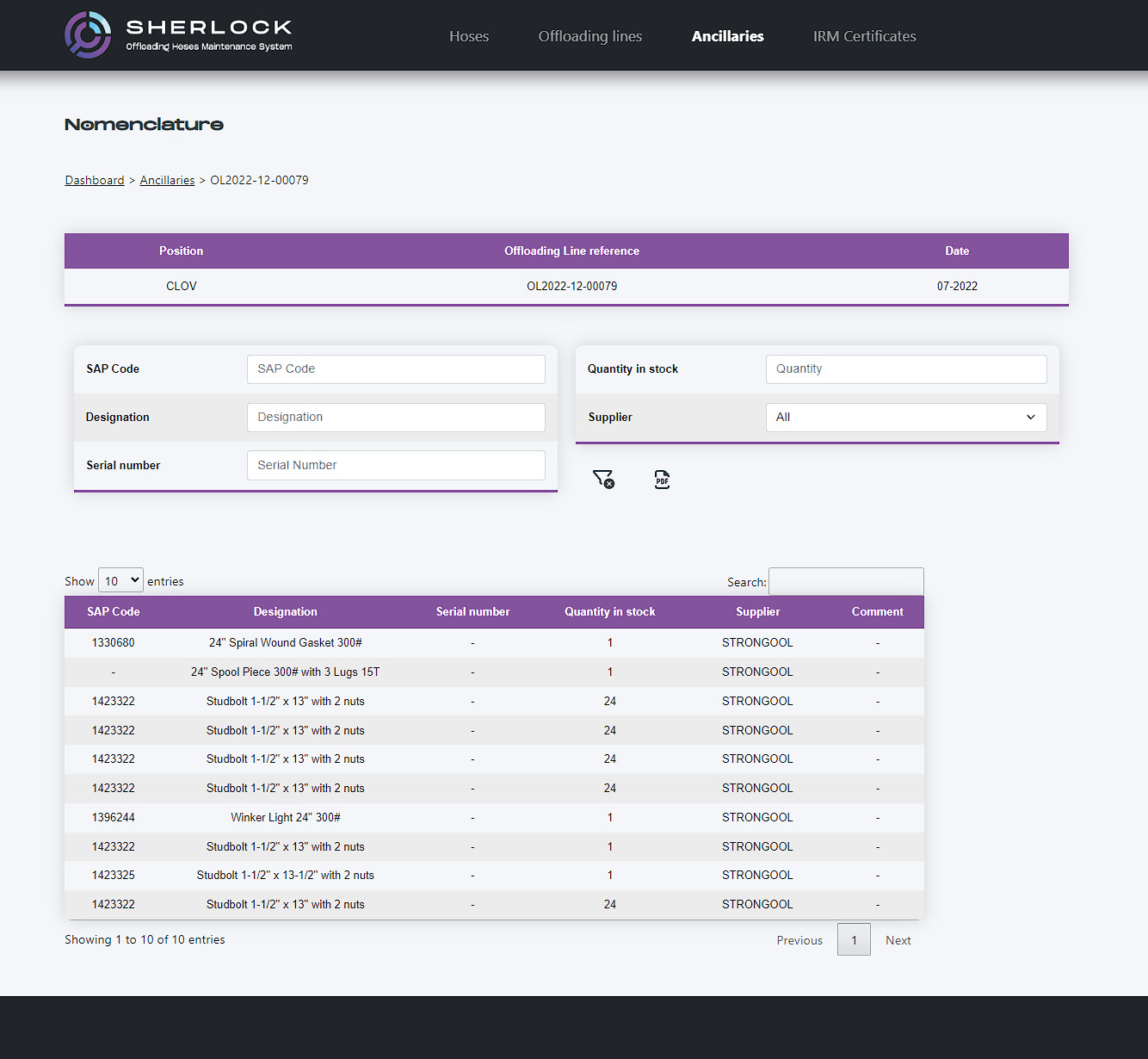Open the Hoses menu
Image resolution: width=1148 pixels, height=1059 pixels.
pos(469,36)
